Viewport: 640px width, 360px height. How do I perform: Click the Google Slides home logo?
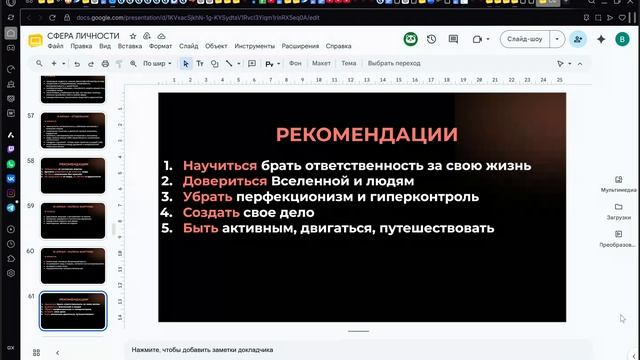click(36, 41)
